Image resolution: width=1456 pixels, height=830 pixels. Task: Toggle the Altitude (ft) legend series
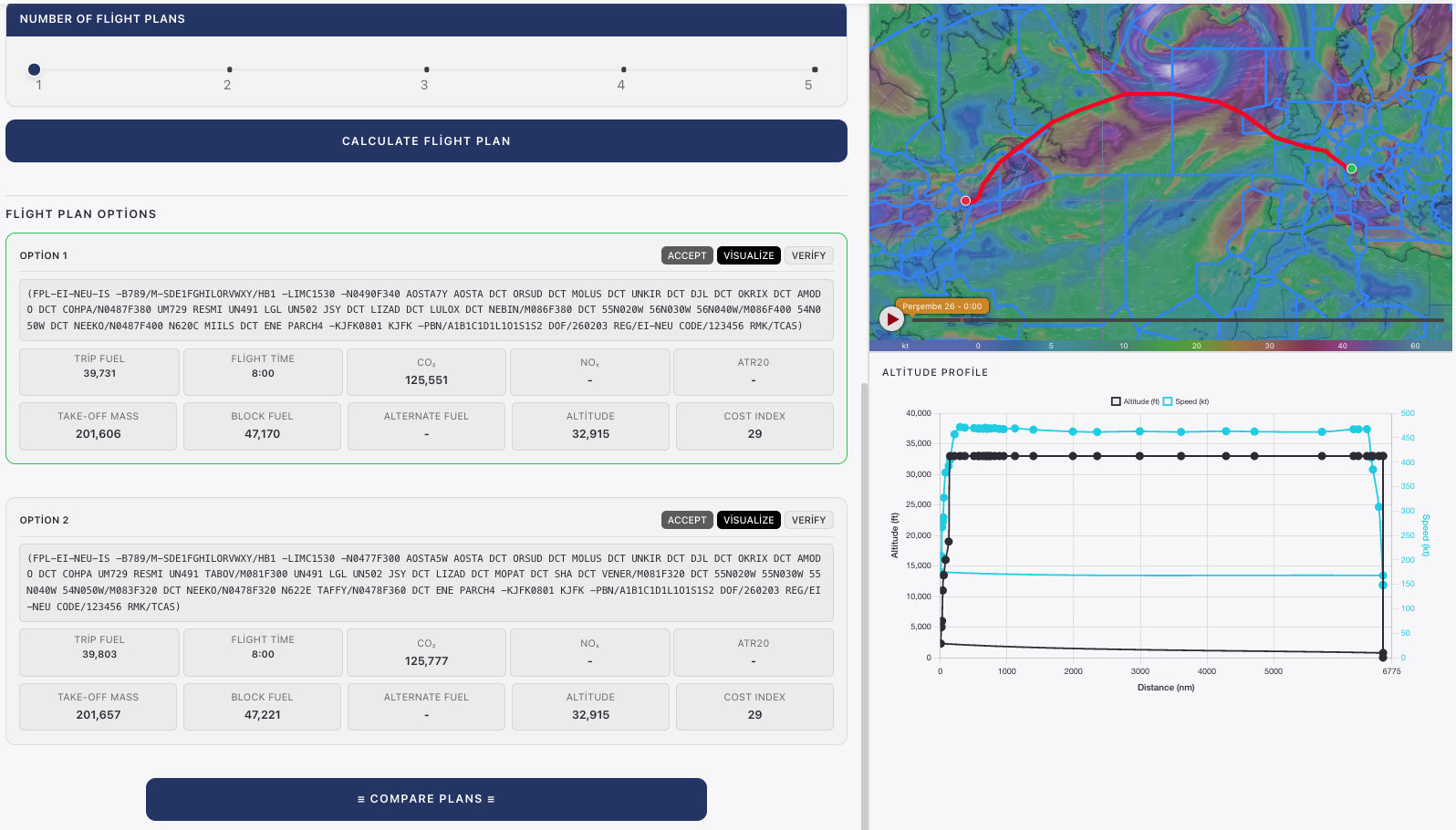pos(1135,401)
